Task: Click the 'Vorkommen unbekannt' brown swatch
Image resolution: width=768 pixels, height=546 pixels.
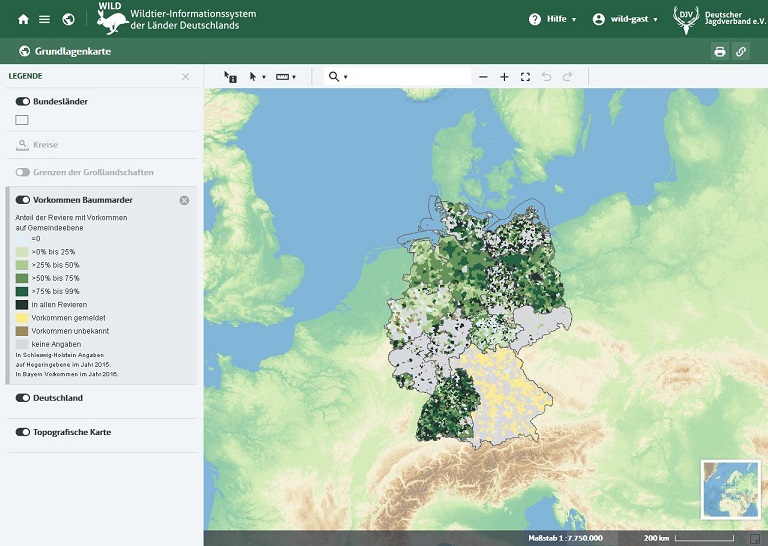Action: point(22,331)
